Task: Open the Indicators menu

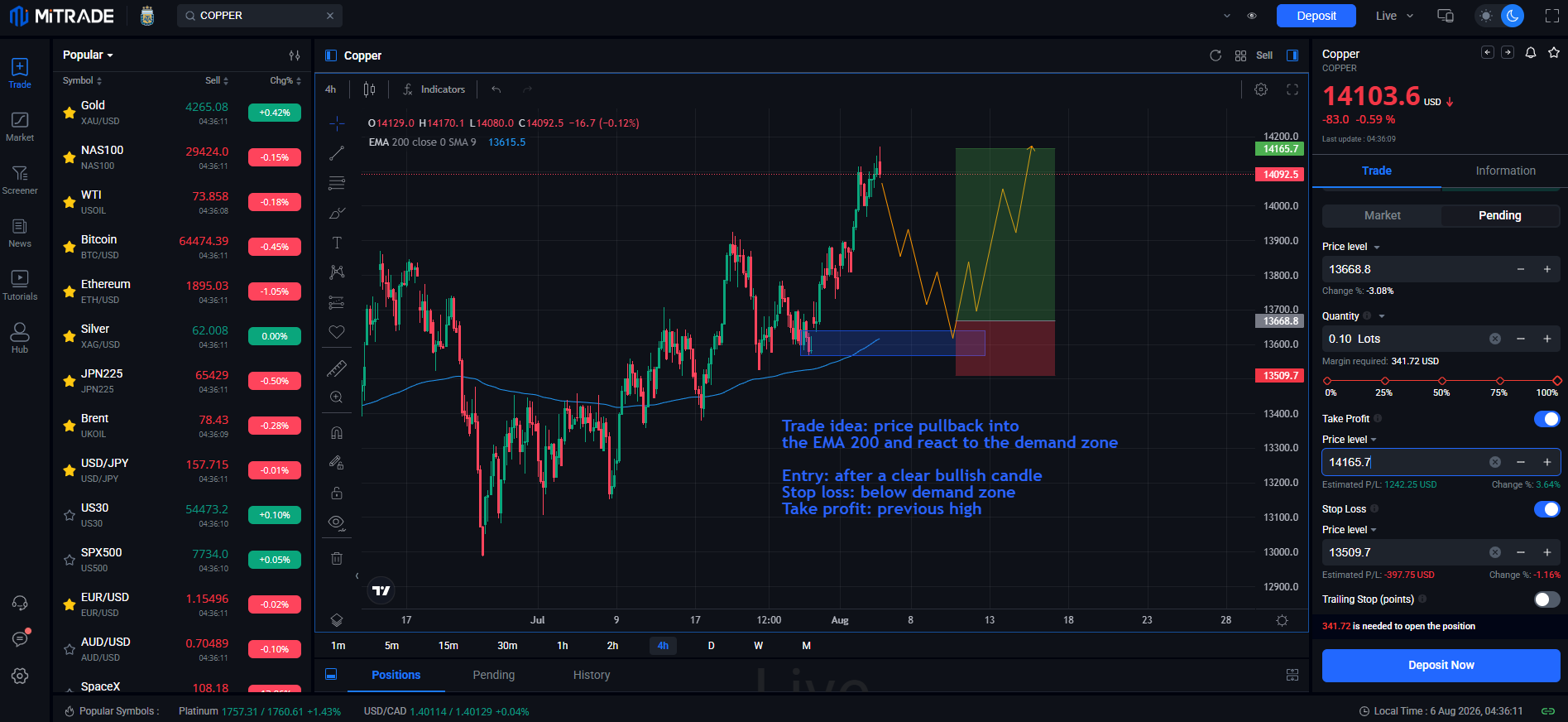Action: 434,89
